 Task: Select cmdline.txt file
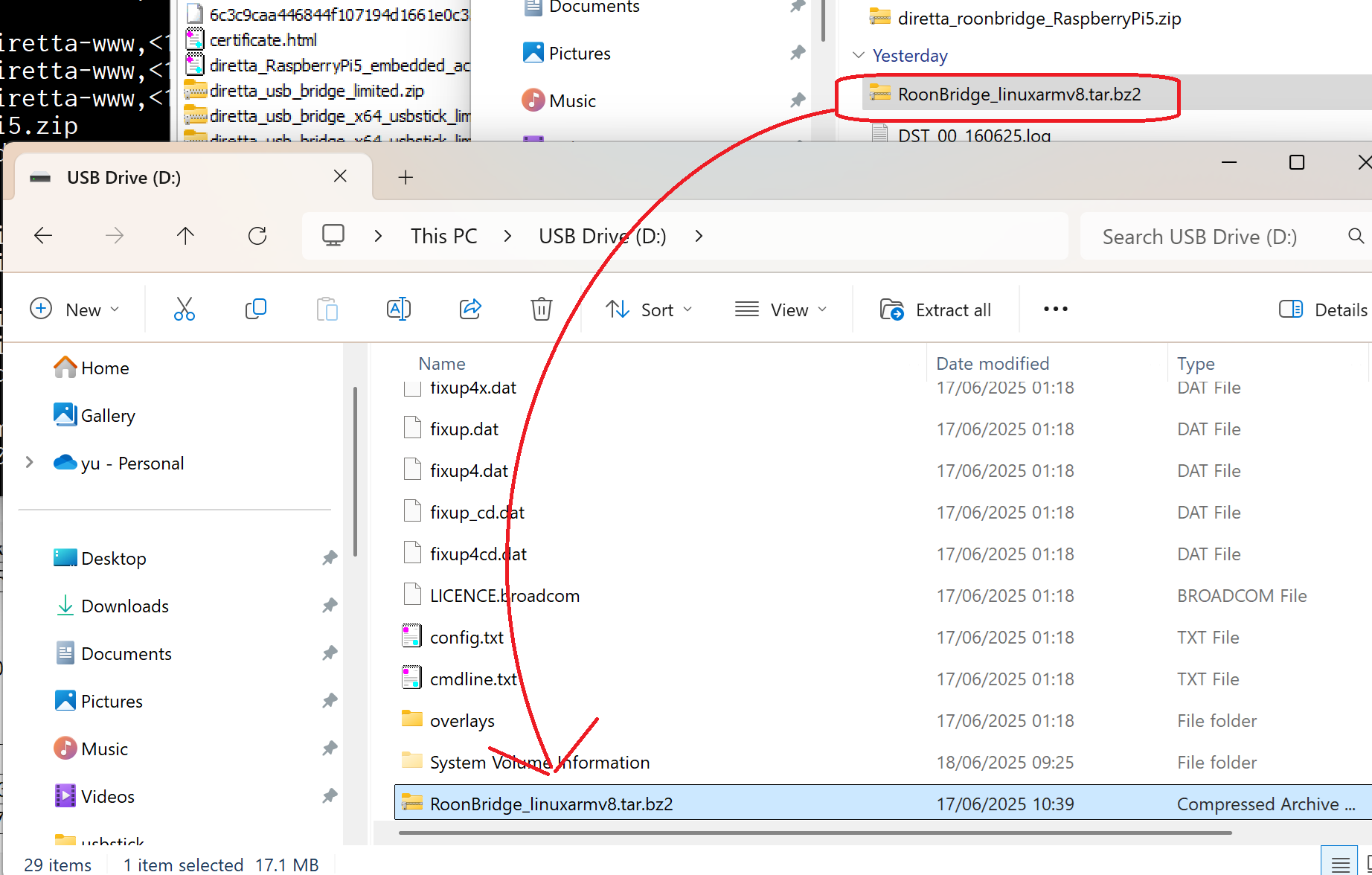(473, 679)
